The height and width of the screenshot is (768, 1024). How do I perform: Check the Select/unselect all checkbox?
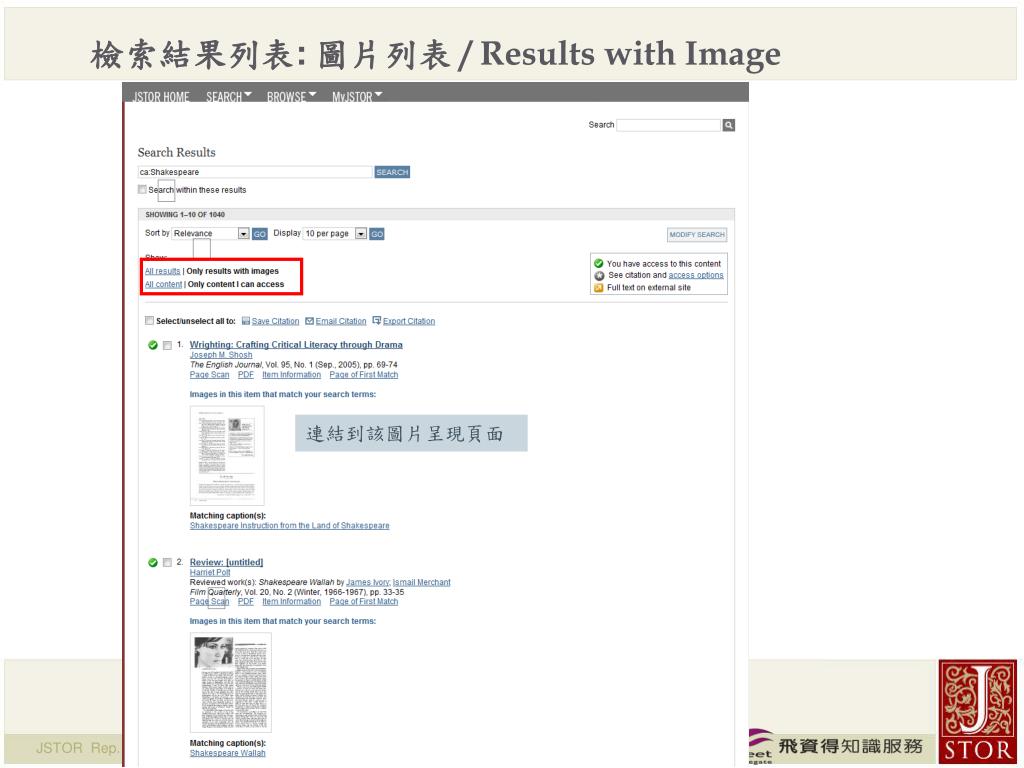149,321
